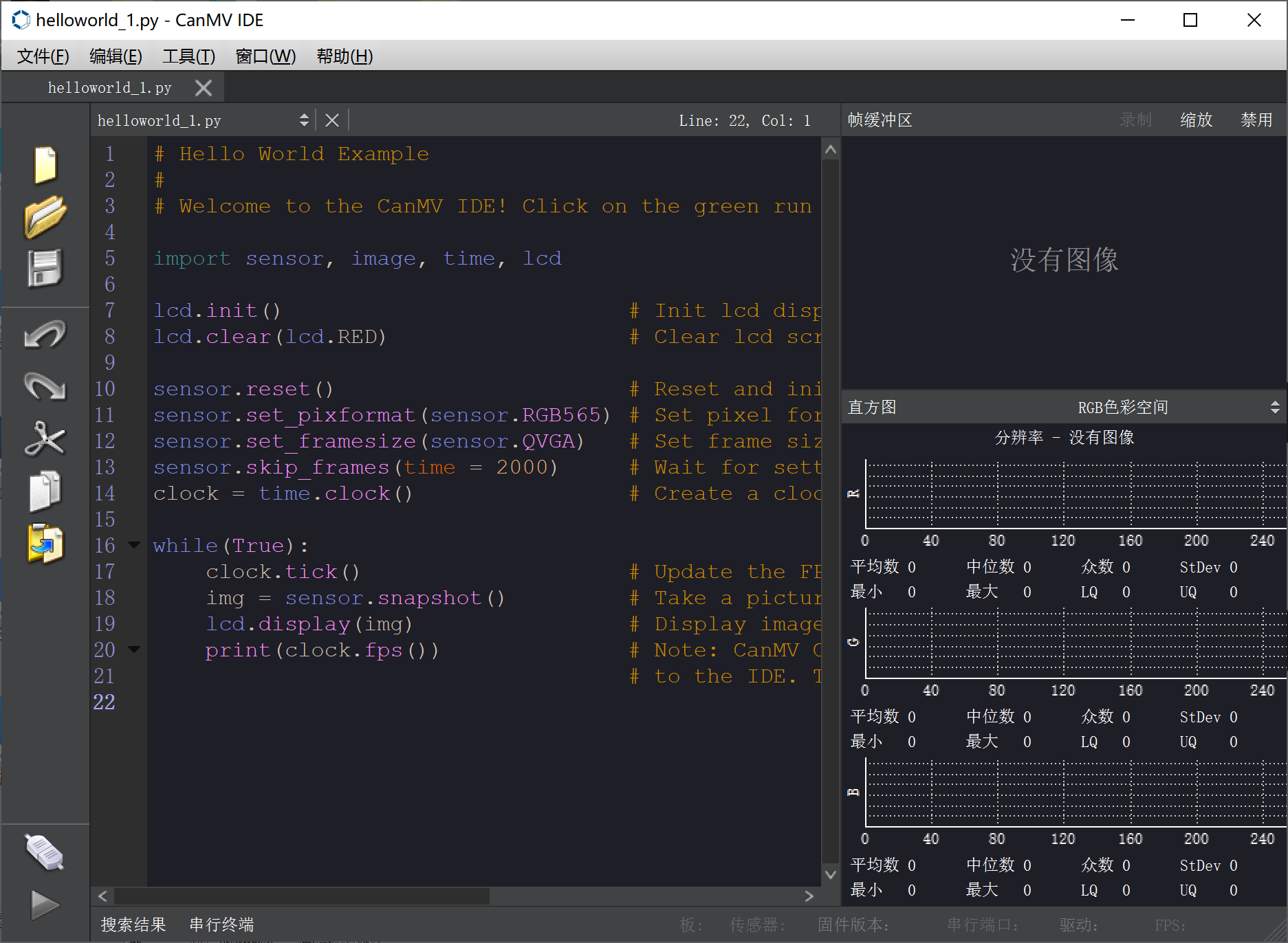The width and height of the screenshot is (1288, 943).
Task: Click the Line: 22, Col: 1 indicator
Action: (x=745, y=120)
